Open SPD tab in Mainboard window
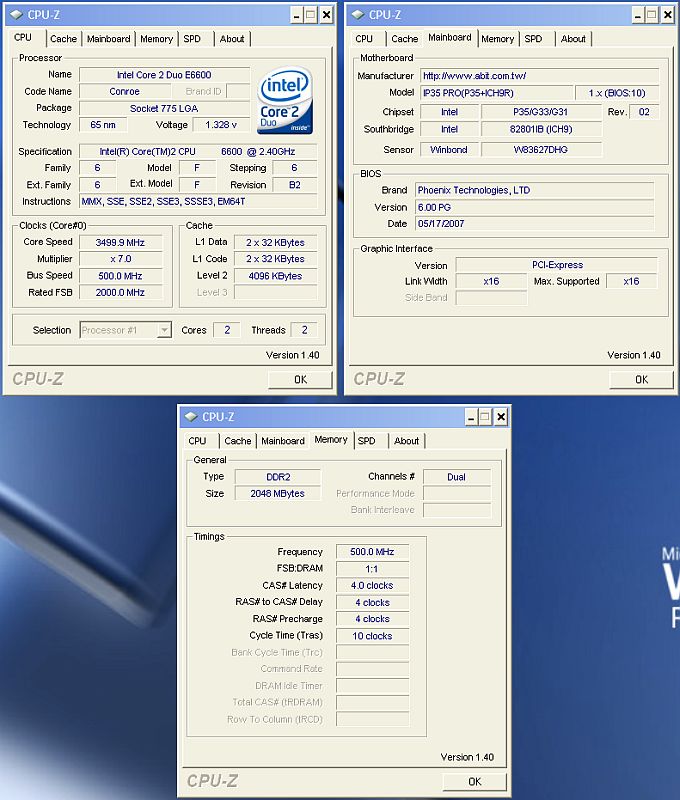680x800 pixels. point(533,39)
